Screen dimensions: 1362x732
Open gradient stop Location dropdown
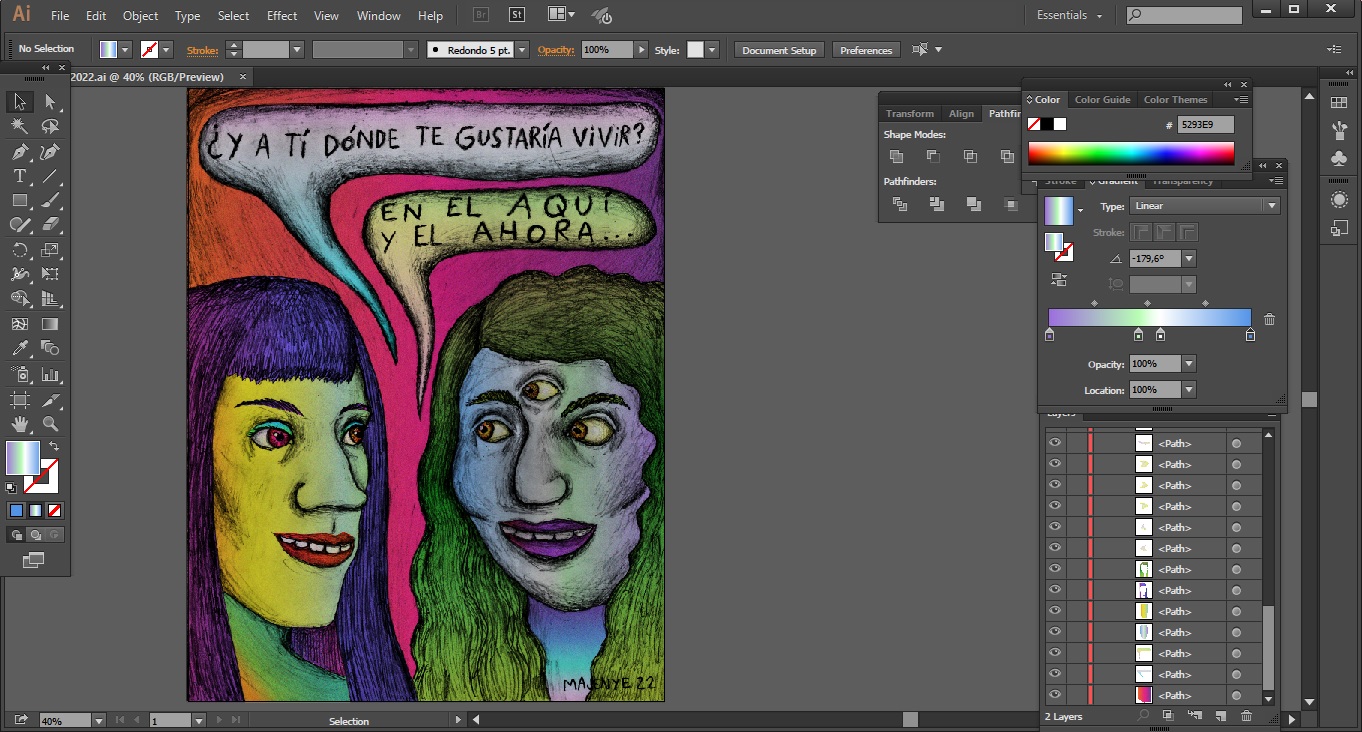1188,390
